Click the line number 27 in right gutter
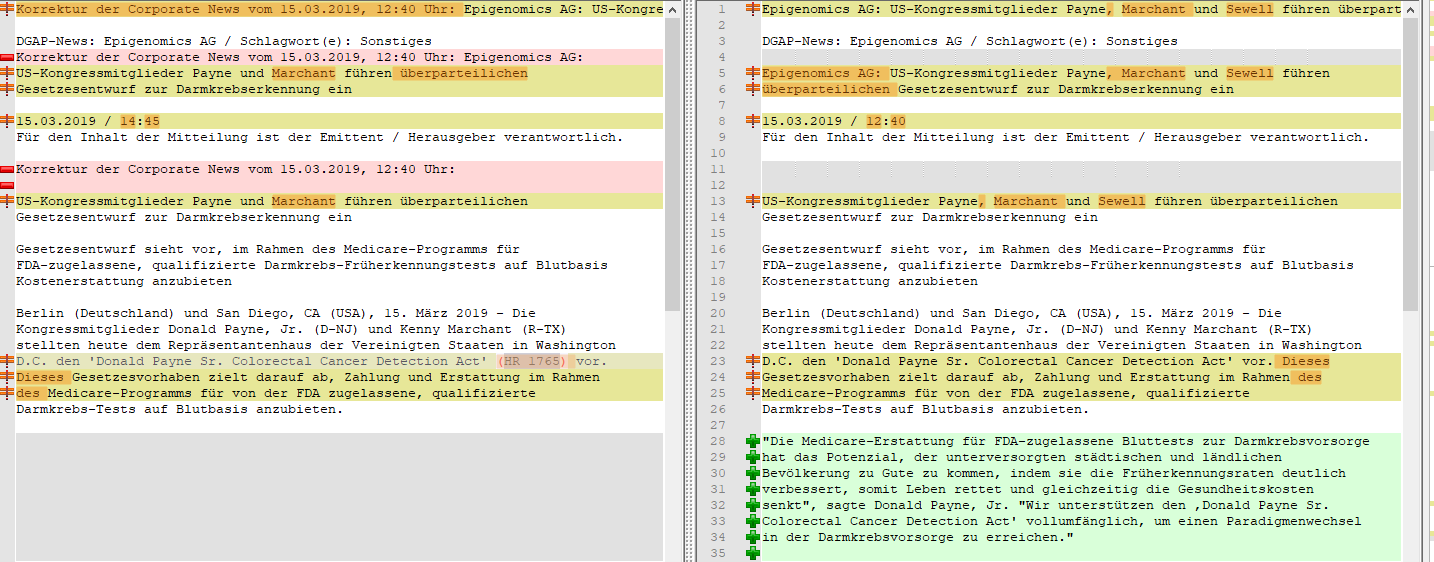The width and height of the screenshot is (1434, 562). pos(716,425)
